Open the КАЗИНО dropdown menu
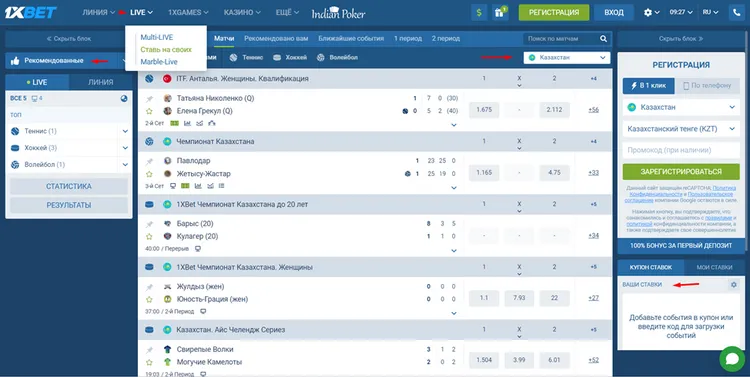This screenshot has width=750, height=377. [x=242, y=13]
